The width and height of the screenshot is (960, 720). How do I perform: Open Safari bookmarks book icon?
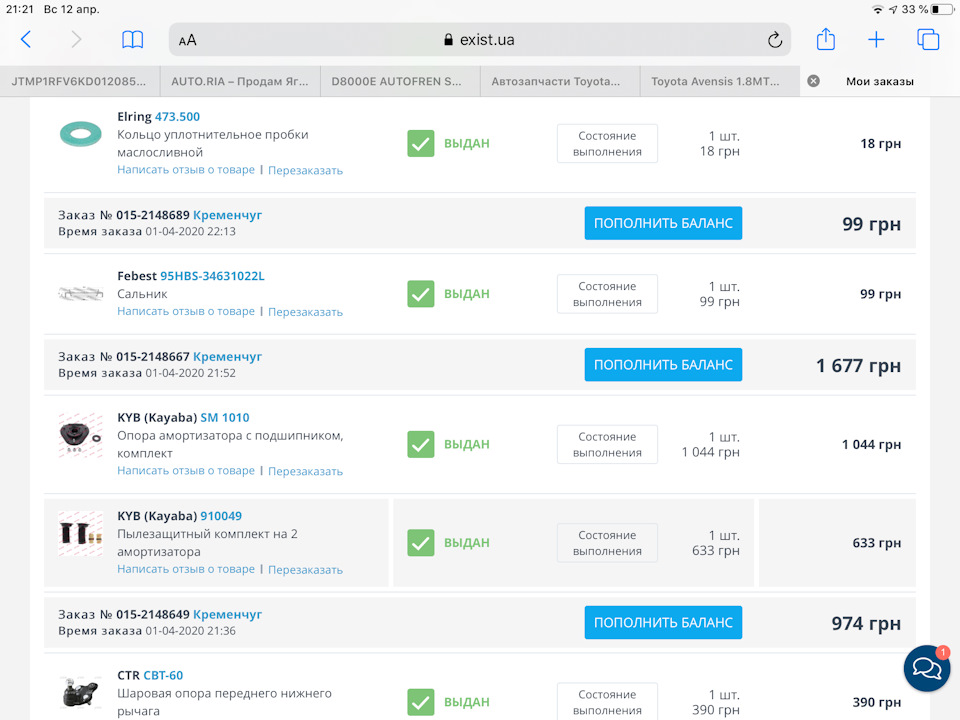(132, 40)
